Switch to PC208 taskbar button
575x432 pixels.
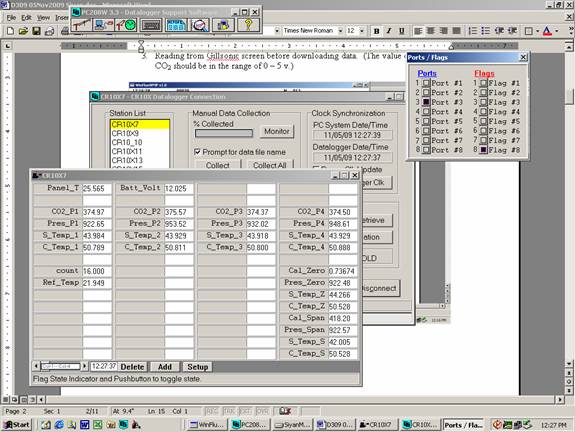[x=250, y=425]
